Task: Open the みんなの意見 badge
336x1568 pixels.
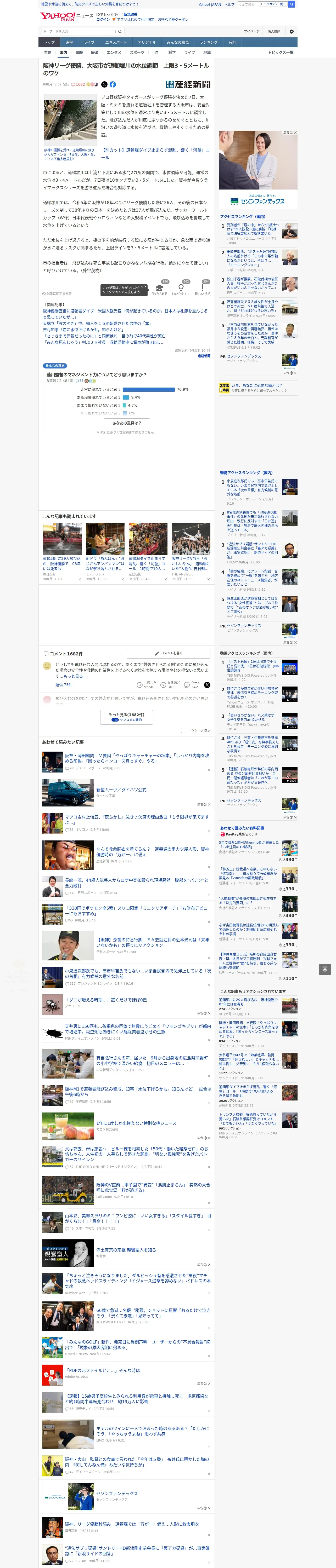Action: 55,366
